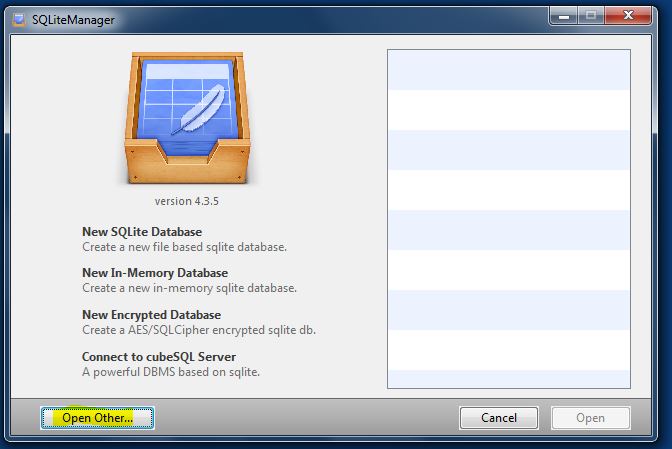Select the bottom row of recent databases list
This screenshot has height=449, width=672.
[508, 378]
